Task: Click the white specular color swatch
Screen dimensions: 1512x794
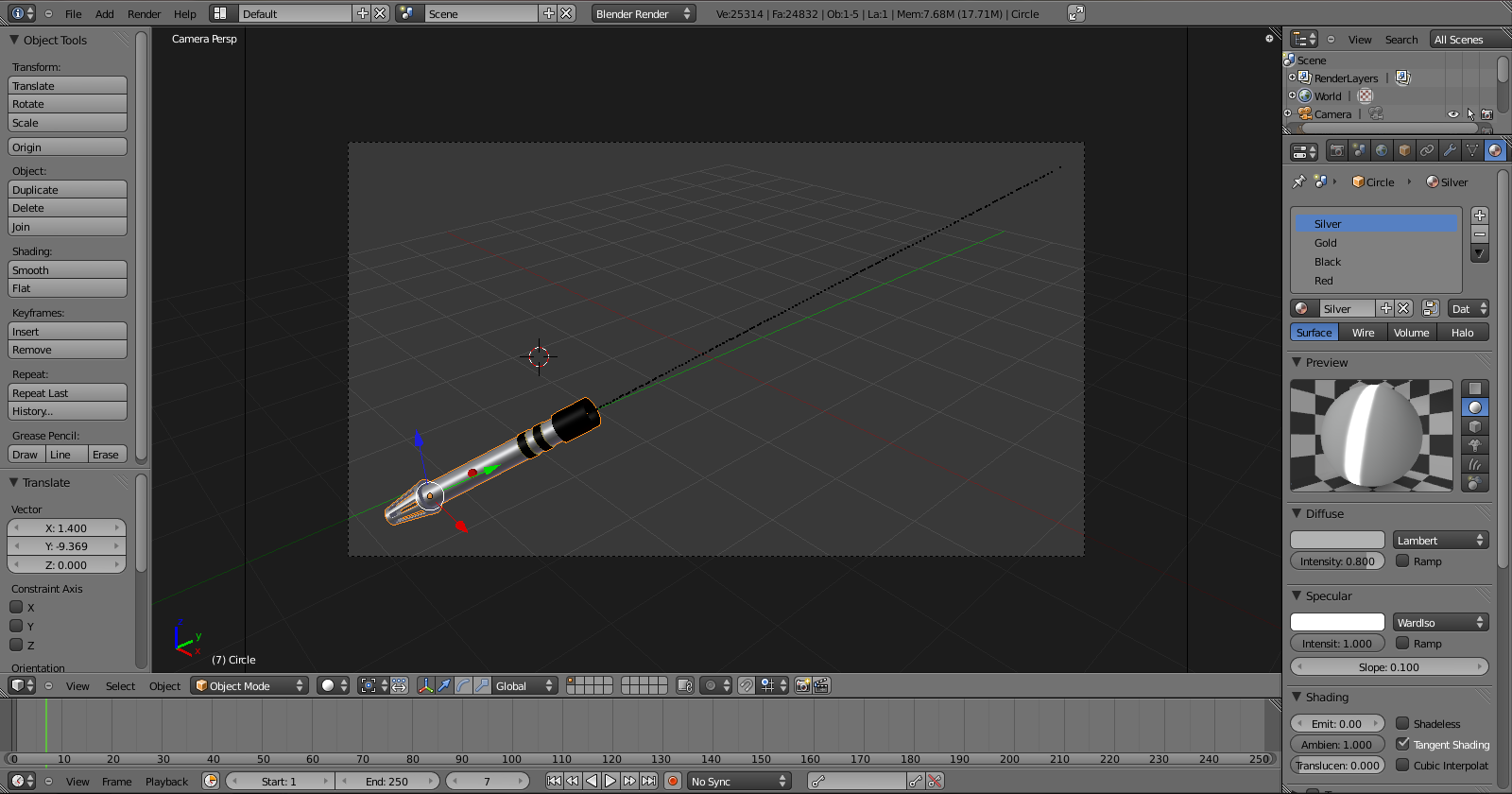Action: tap(1337, 622)
